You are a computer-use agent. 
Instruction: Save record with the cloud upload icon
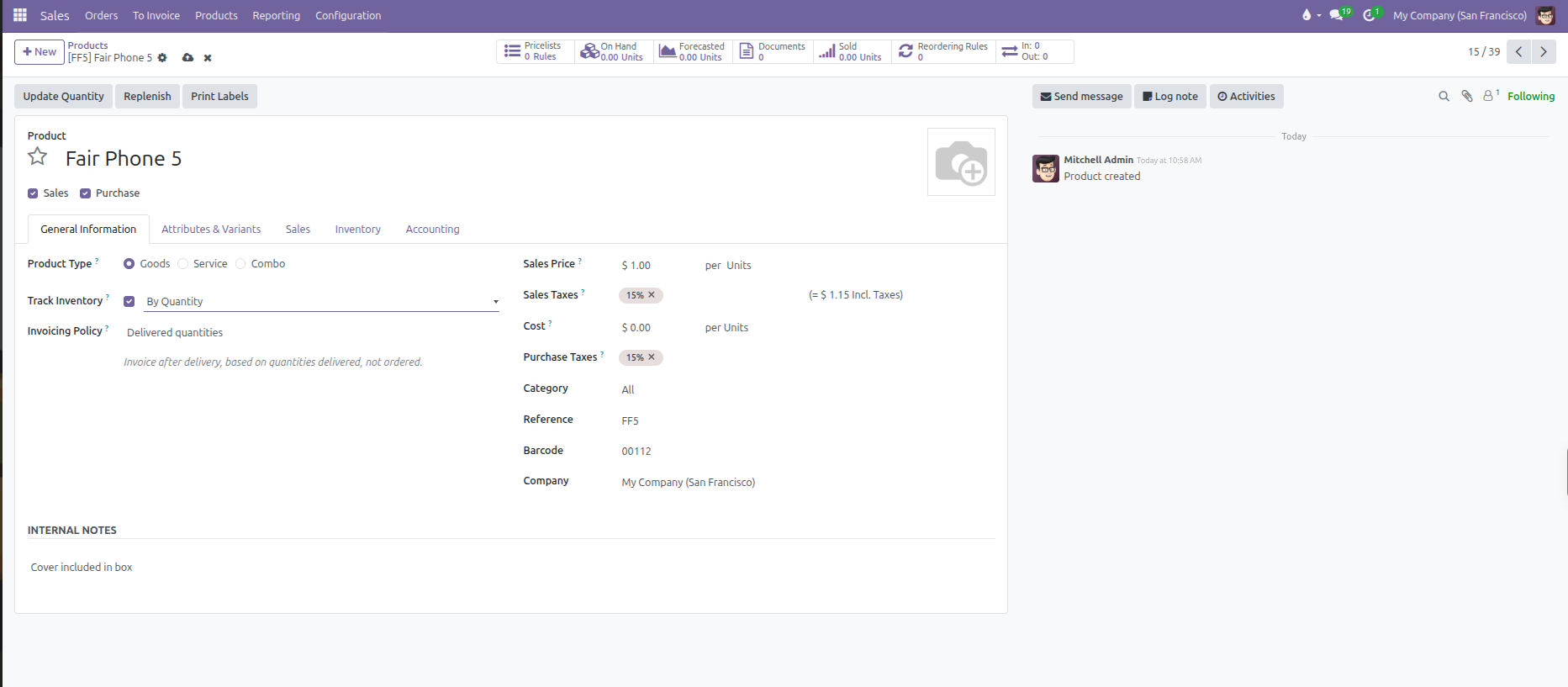pos(187,58)
